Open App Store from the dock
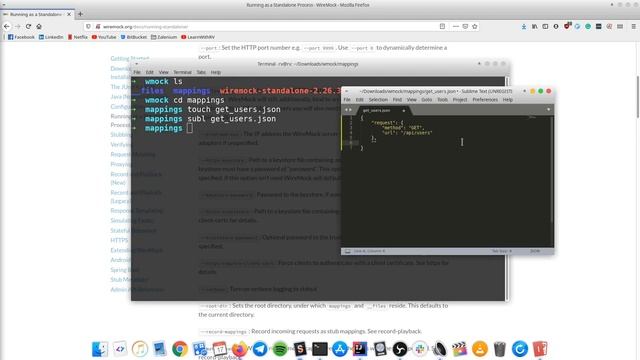640x360 pixels. [340, 349]
